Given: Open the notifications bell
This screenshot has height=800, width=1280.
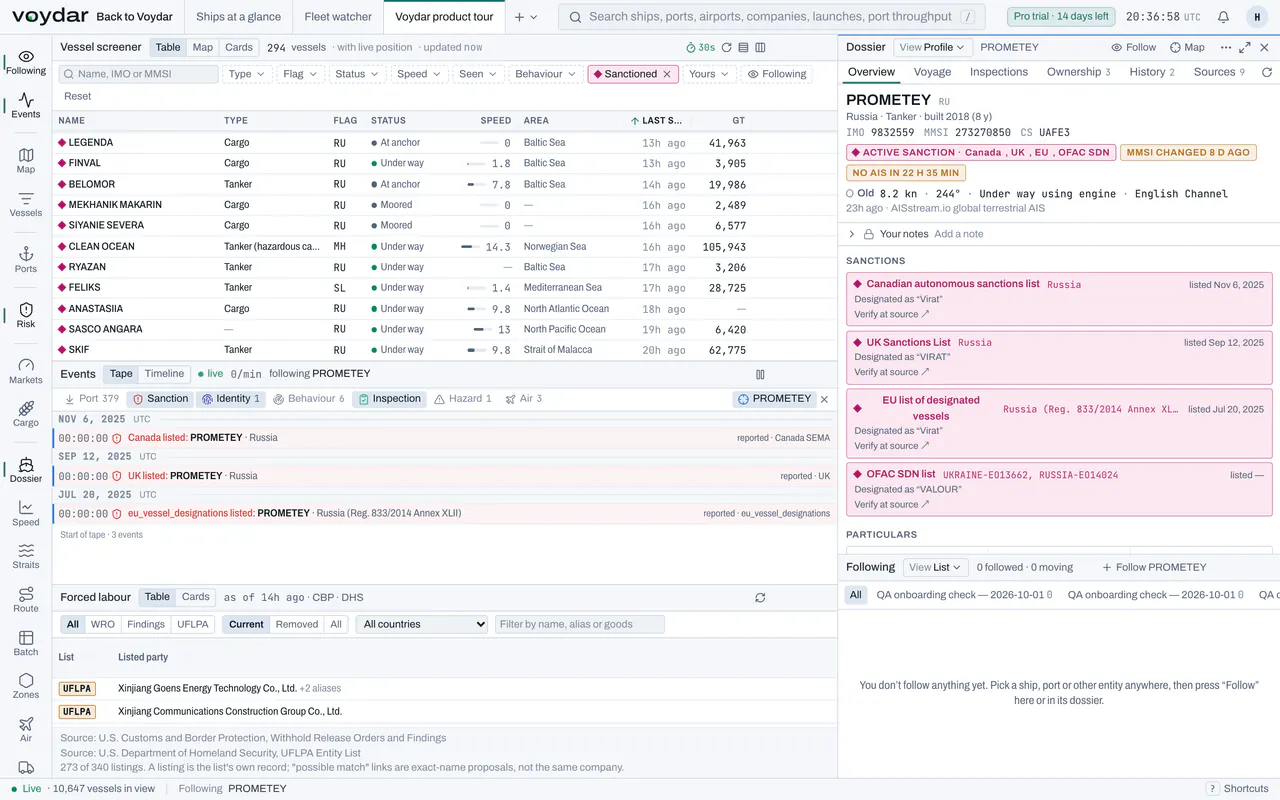Looking at the screenshot, I should (1224, 17).
